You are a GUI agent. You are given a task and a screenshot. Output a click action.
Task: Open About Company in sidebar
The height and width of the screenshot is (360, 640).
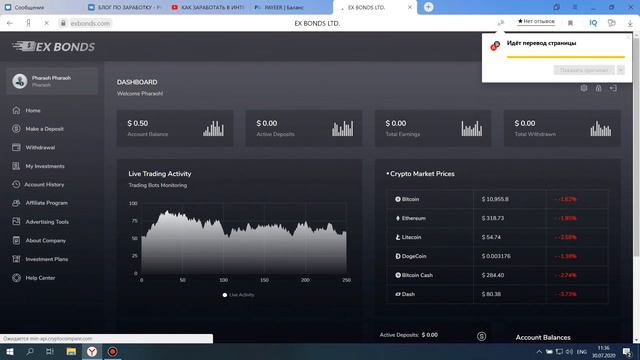click(x=46, y=240)
